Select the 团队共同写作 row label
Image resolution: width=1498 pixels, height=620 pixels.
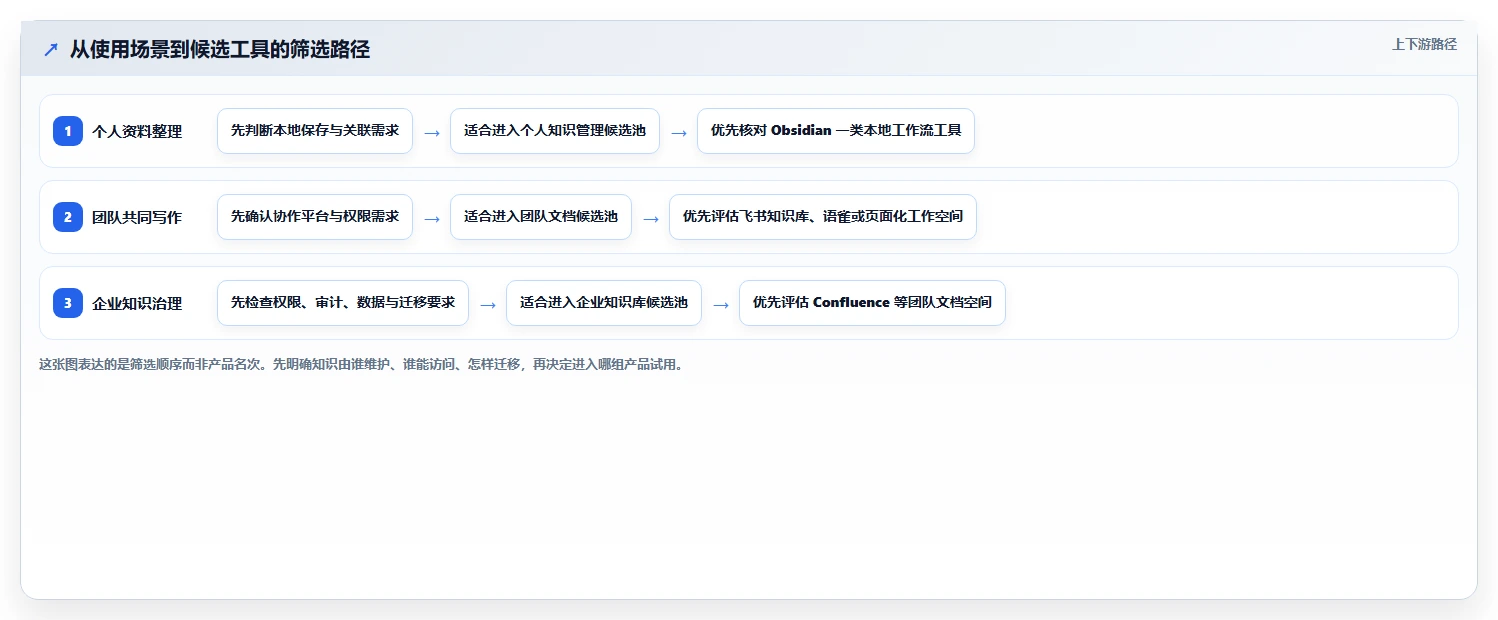(x=137, y=217)
